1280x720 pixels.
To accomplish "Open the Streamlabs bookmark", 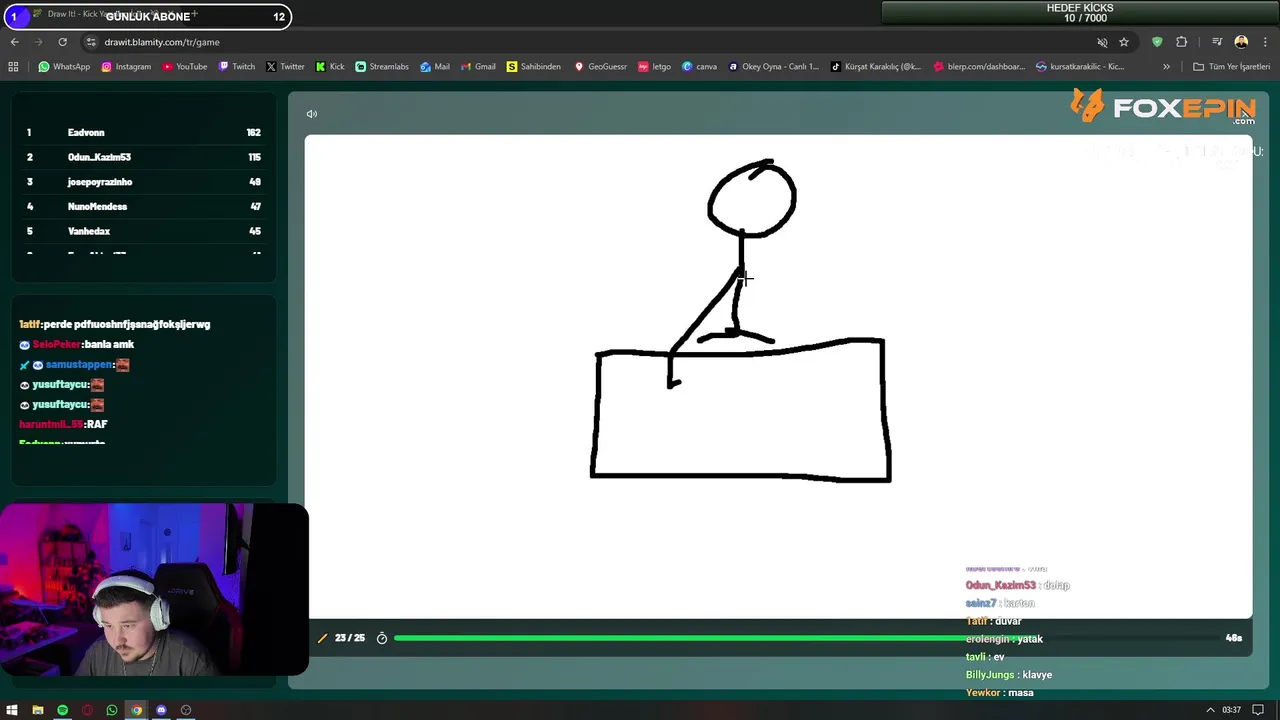I will tap(382, 67).
